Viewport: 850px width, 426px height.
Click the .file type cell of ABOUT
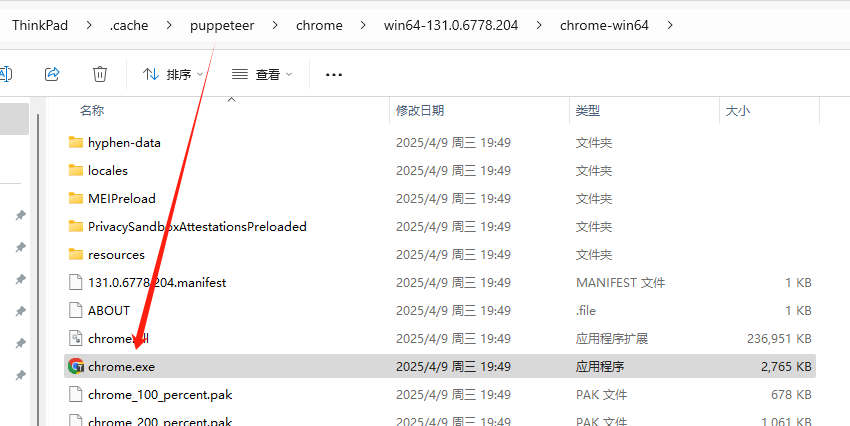585,310
